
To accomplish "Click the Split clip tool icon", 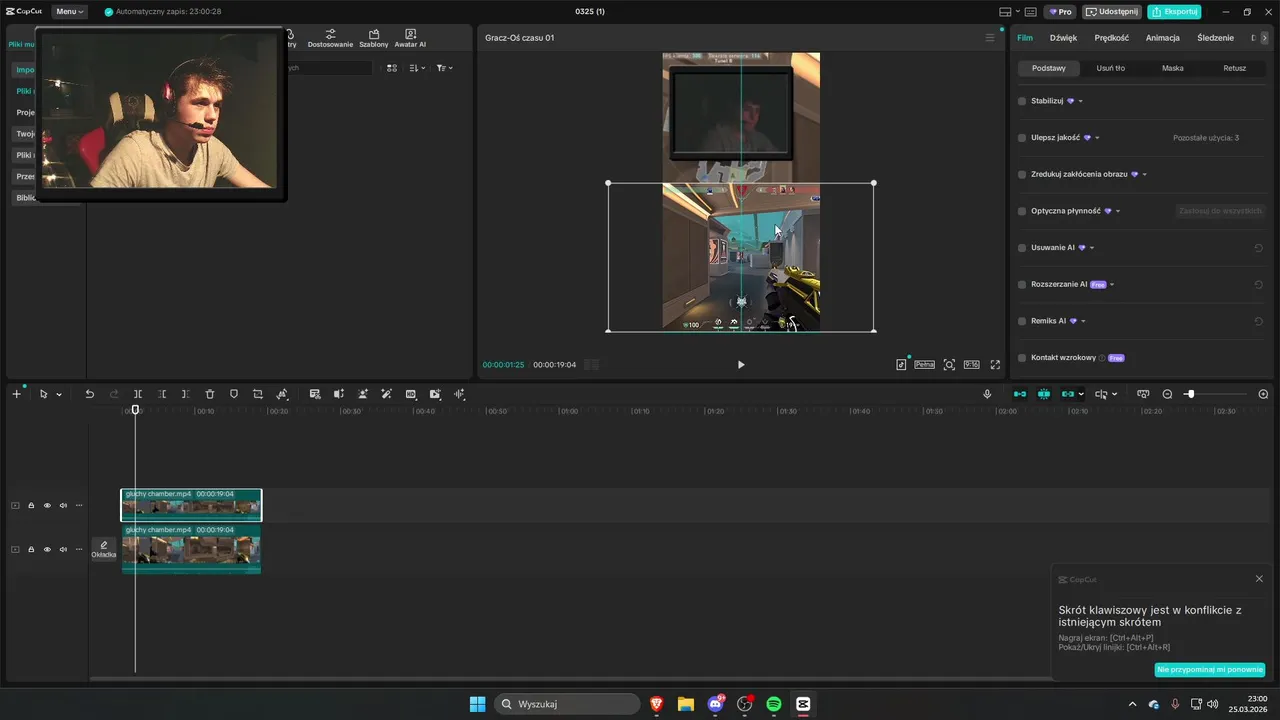I will pos(138,394).
